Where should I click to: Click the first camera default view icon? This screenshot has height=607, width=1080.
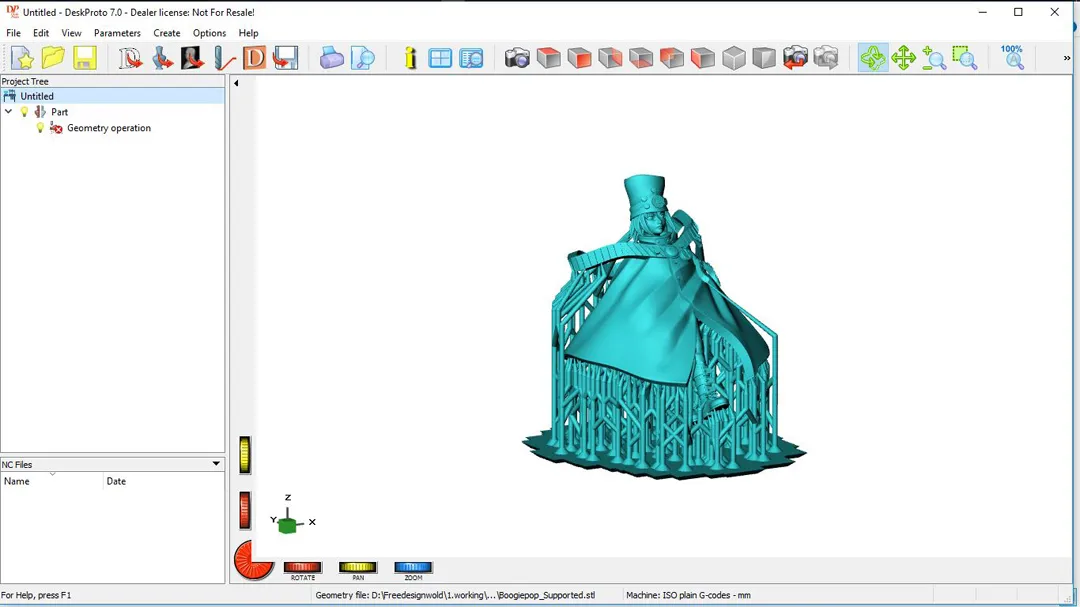click(517, 58)
